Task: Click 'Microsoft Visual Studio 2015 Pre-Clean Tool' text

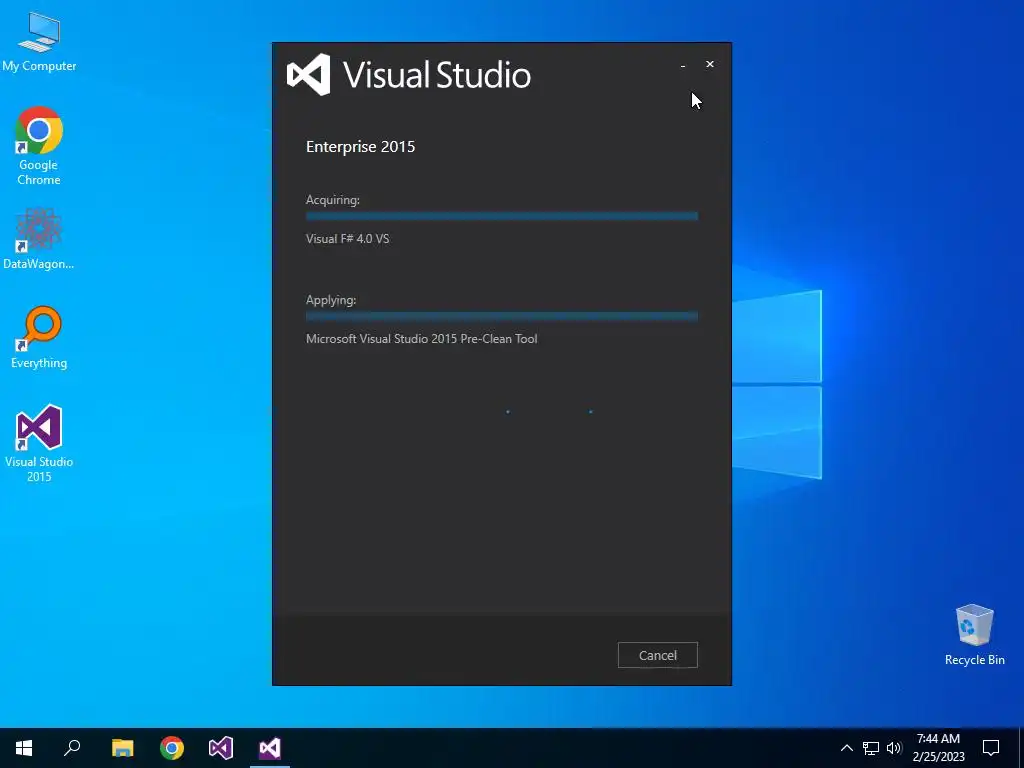Action: pos(422,338)
